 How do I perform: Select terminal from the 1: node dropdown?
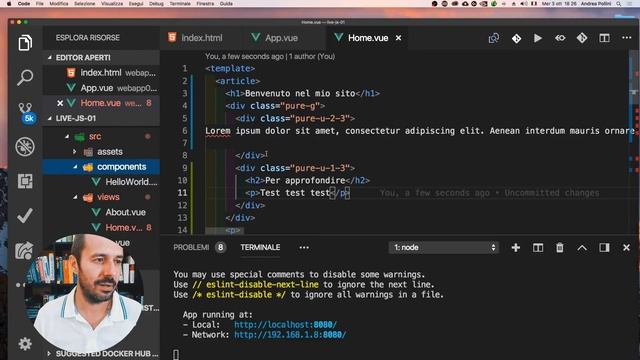tap(444, 247)
